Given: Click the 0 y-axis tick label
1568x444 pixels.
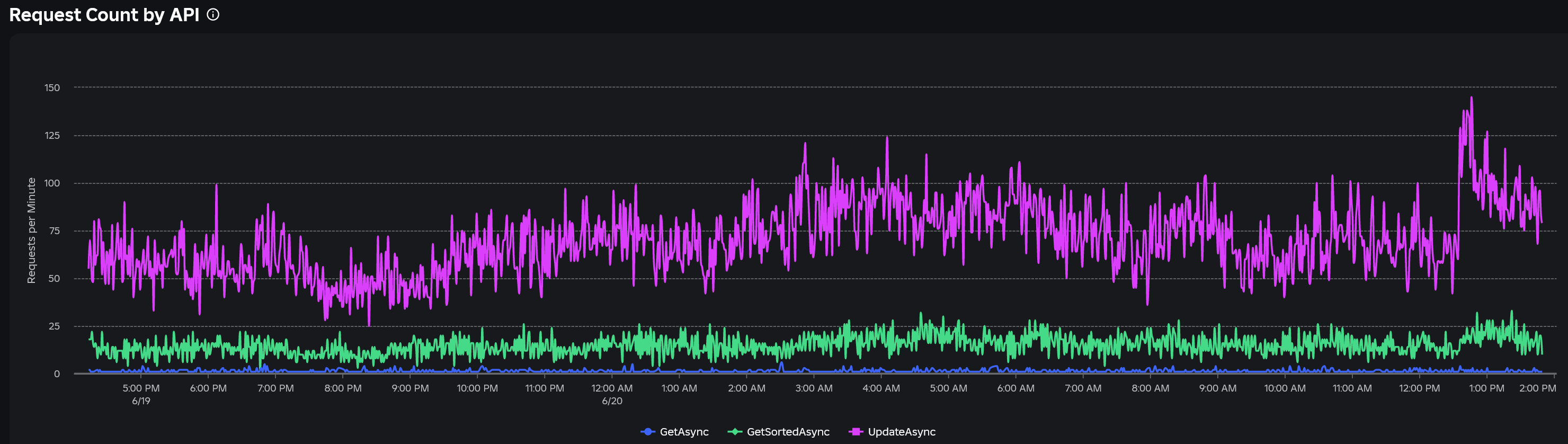Looking at the screenshot, I should (x=57, y=374).
